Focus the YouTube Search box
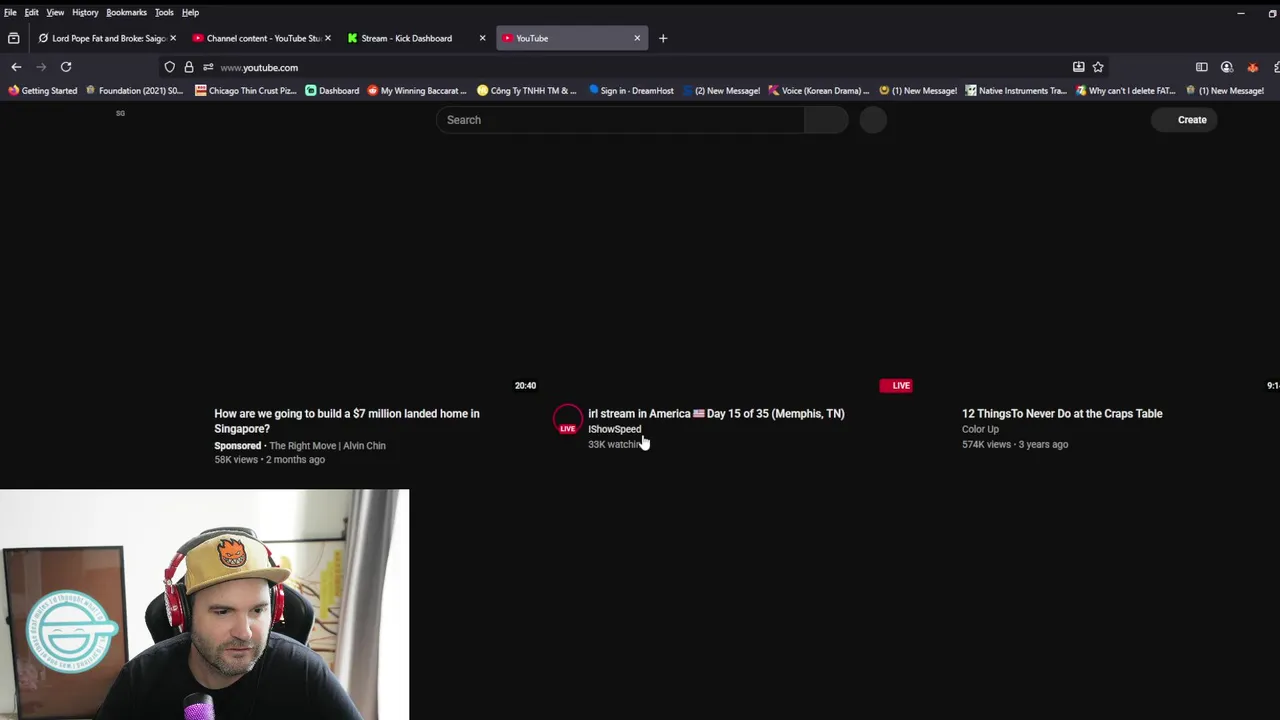Viewport: 1280px width, 720px height. pos(620,120)
